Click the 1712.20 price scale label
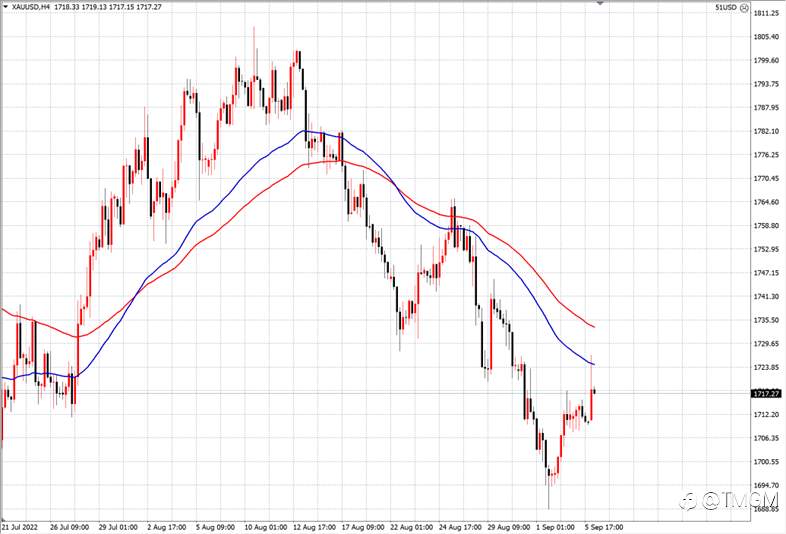The width and height of the screenshot is (786, 534). pyautogui.click(x=766, y=414)
